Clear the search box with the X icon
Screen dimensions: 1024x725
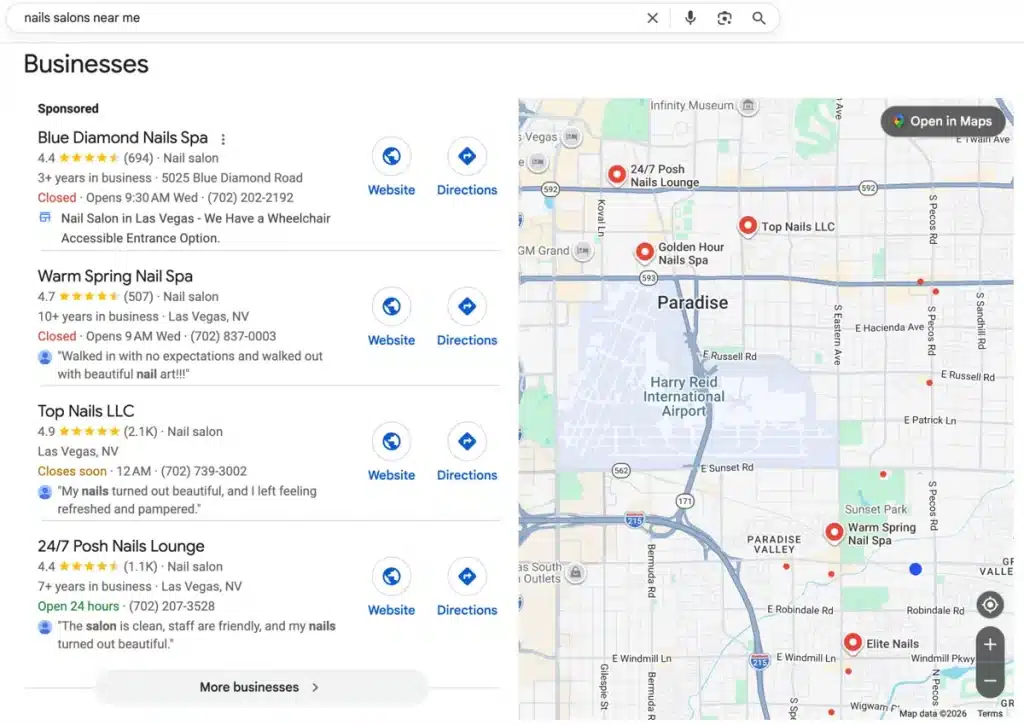pos(653,17)
